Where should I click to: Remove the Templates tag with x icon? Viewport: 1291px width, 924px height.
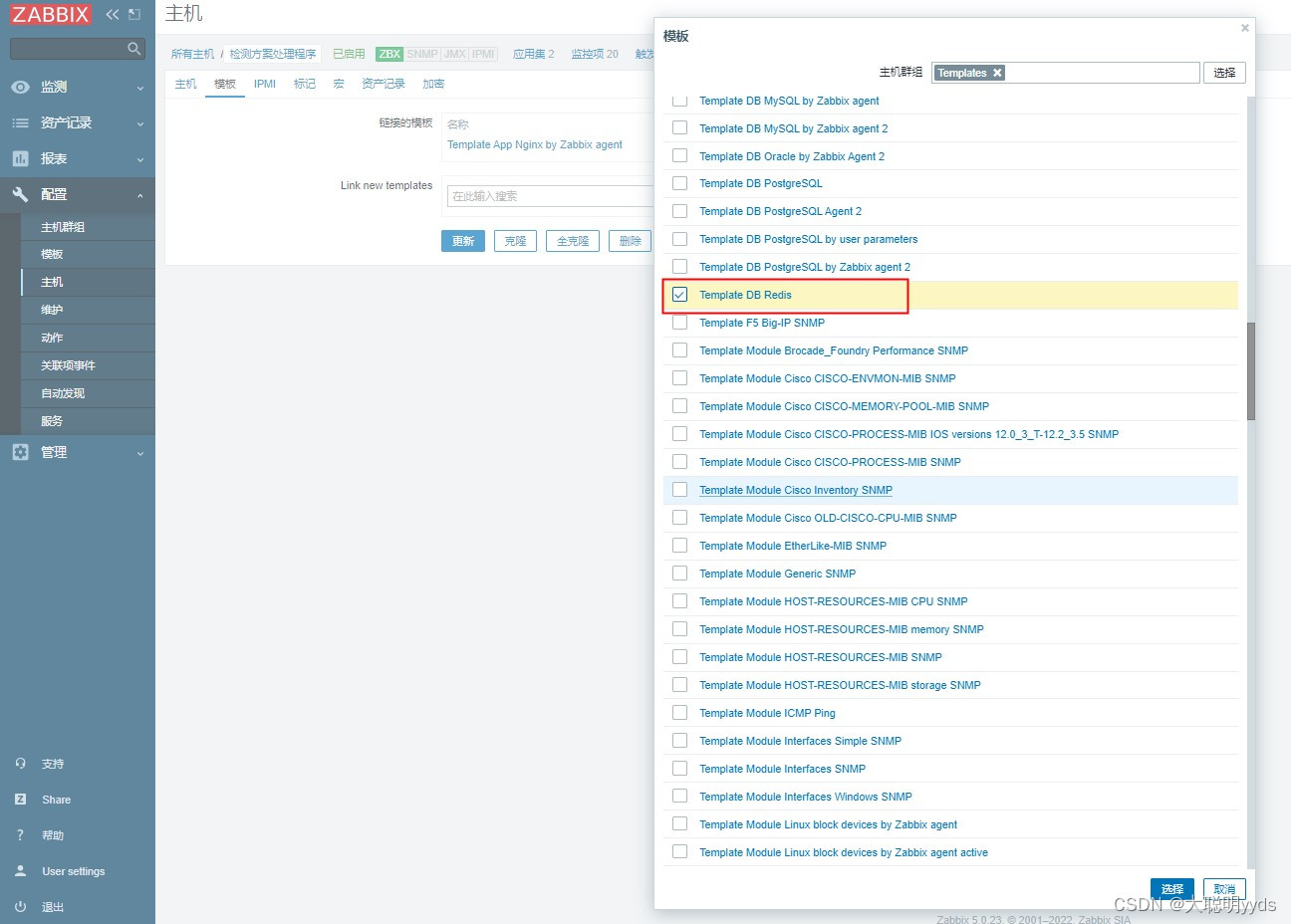click(x=997, y=73)
